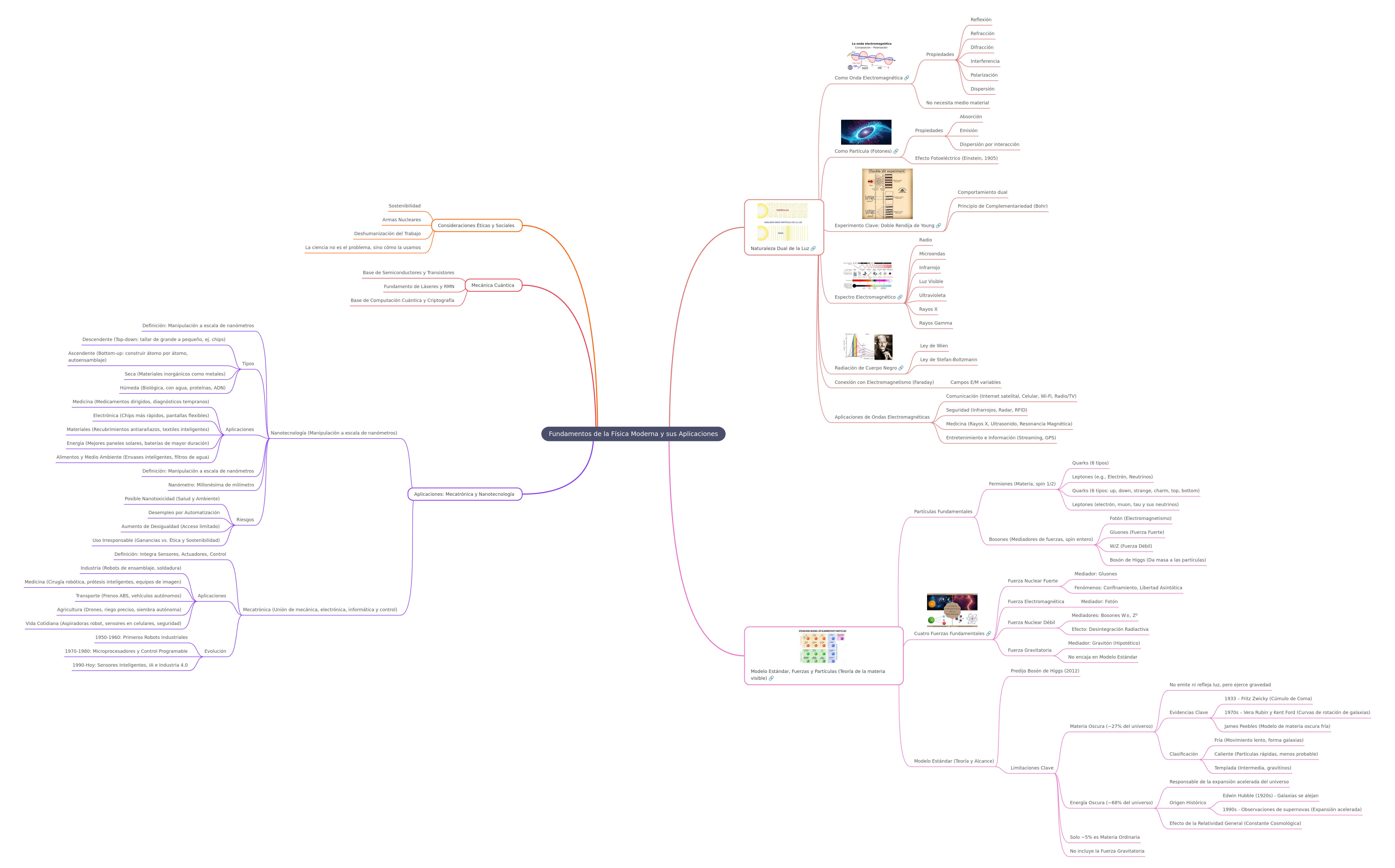Select Base de Semiconductores y Transistores
Screen dimensions: 1395x868
tap(408, 273)
